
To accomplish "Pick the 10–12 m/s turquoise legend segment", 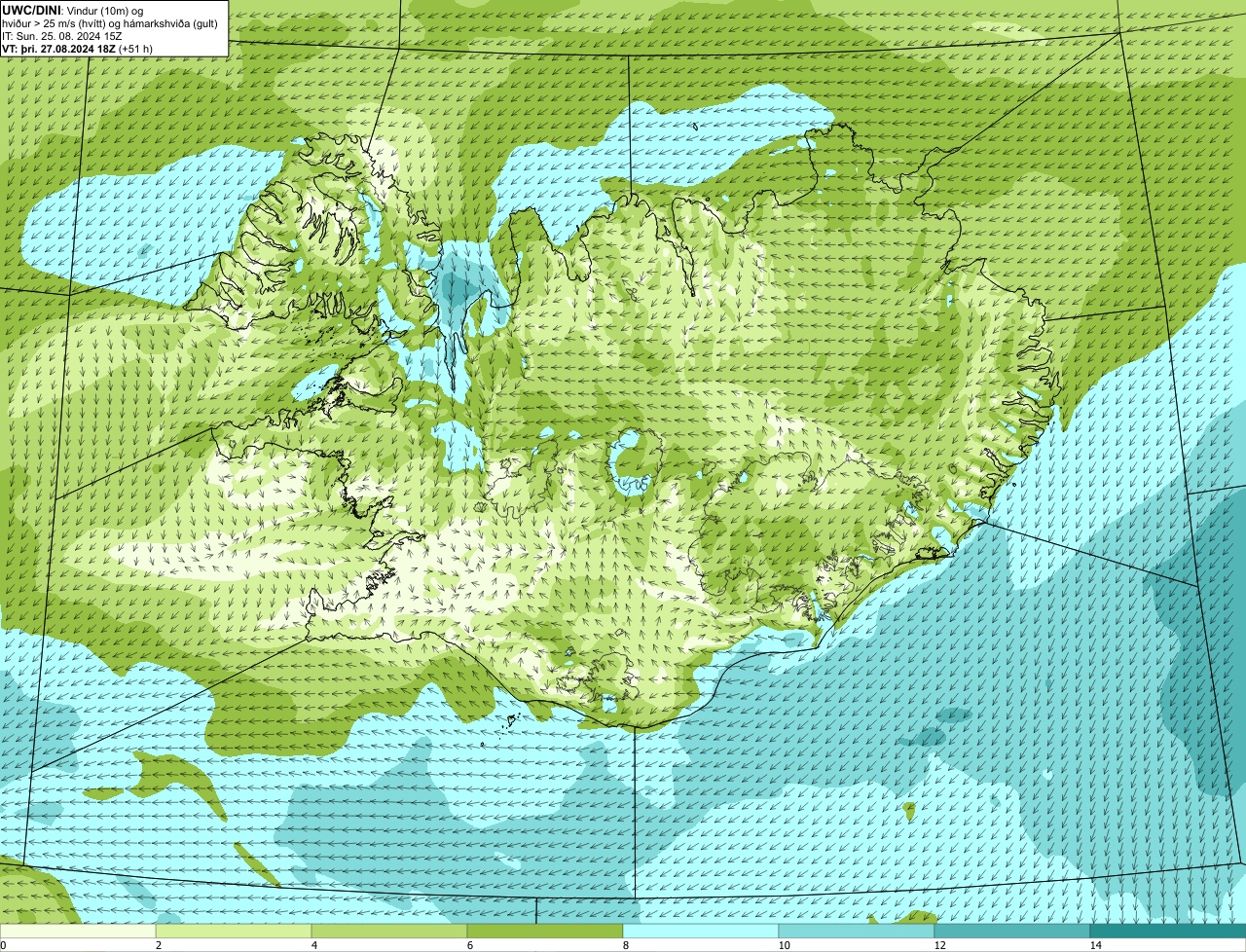I will point(857,931).
